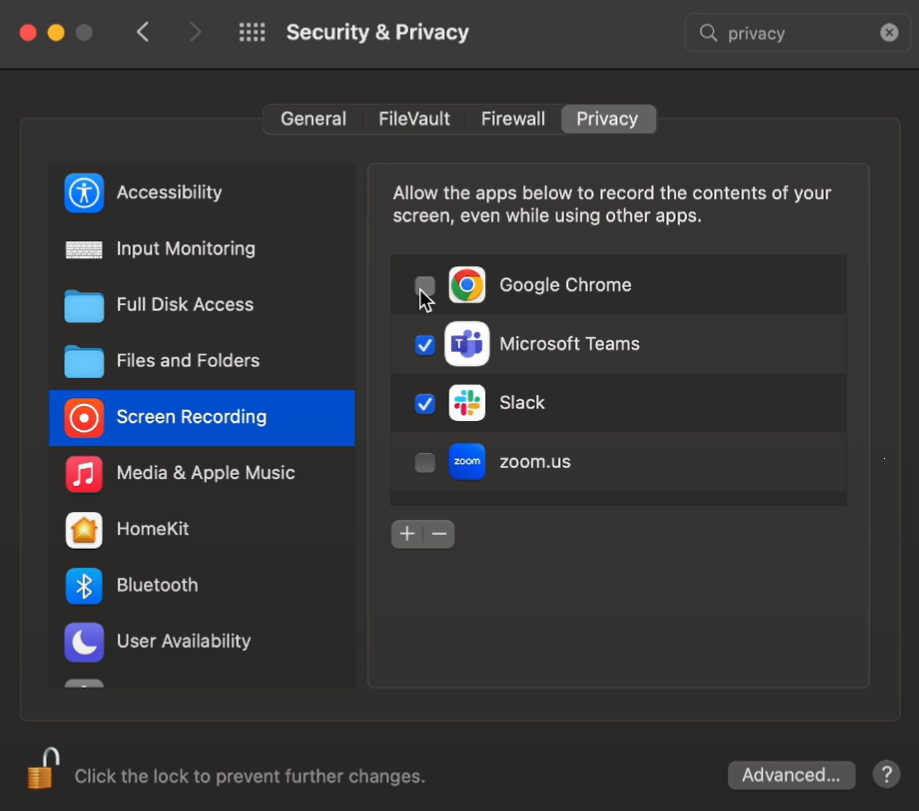Open the show all preferences grid icon

pos(252,33)
